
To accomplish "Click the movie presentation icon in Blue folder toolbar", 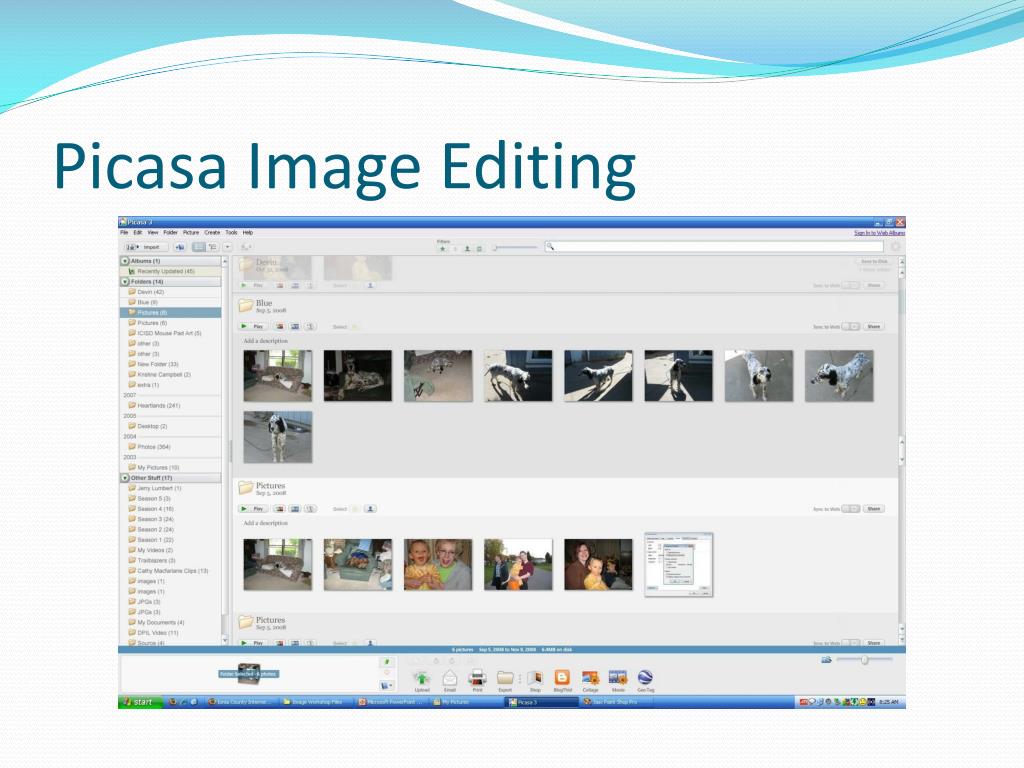I will (x=295, y=327).
